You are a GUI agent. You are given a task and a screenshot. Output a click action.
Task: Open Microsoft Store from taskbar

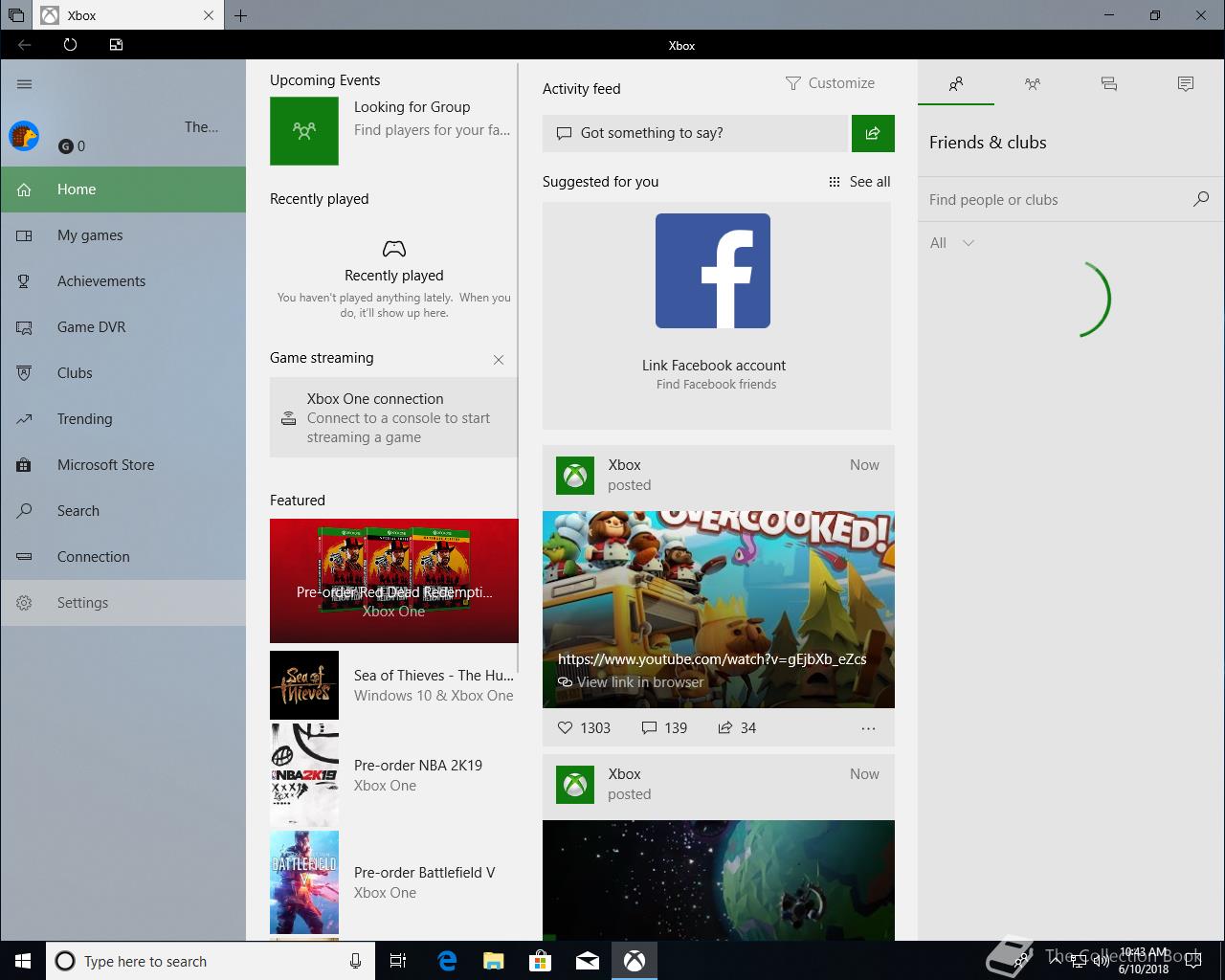click(x=541, y=961)
